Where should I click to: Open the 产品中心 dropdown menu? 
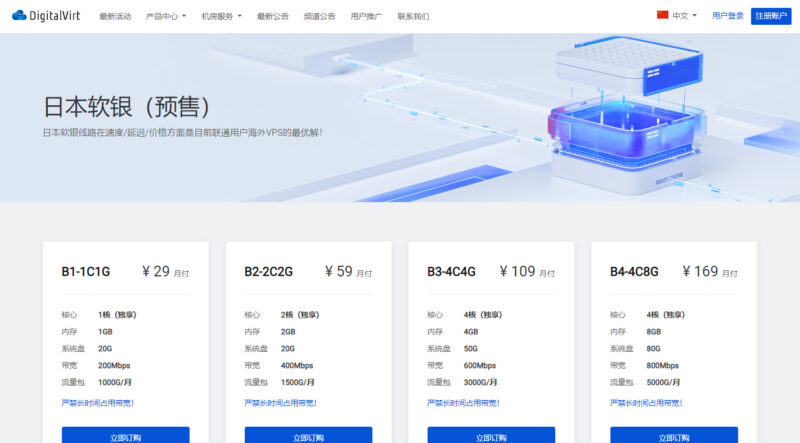pos(165,17)
